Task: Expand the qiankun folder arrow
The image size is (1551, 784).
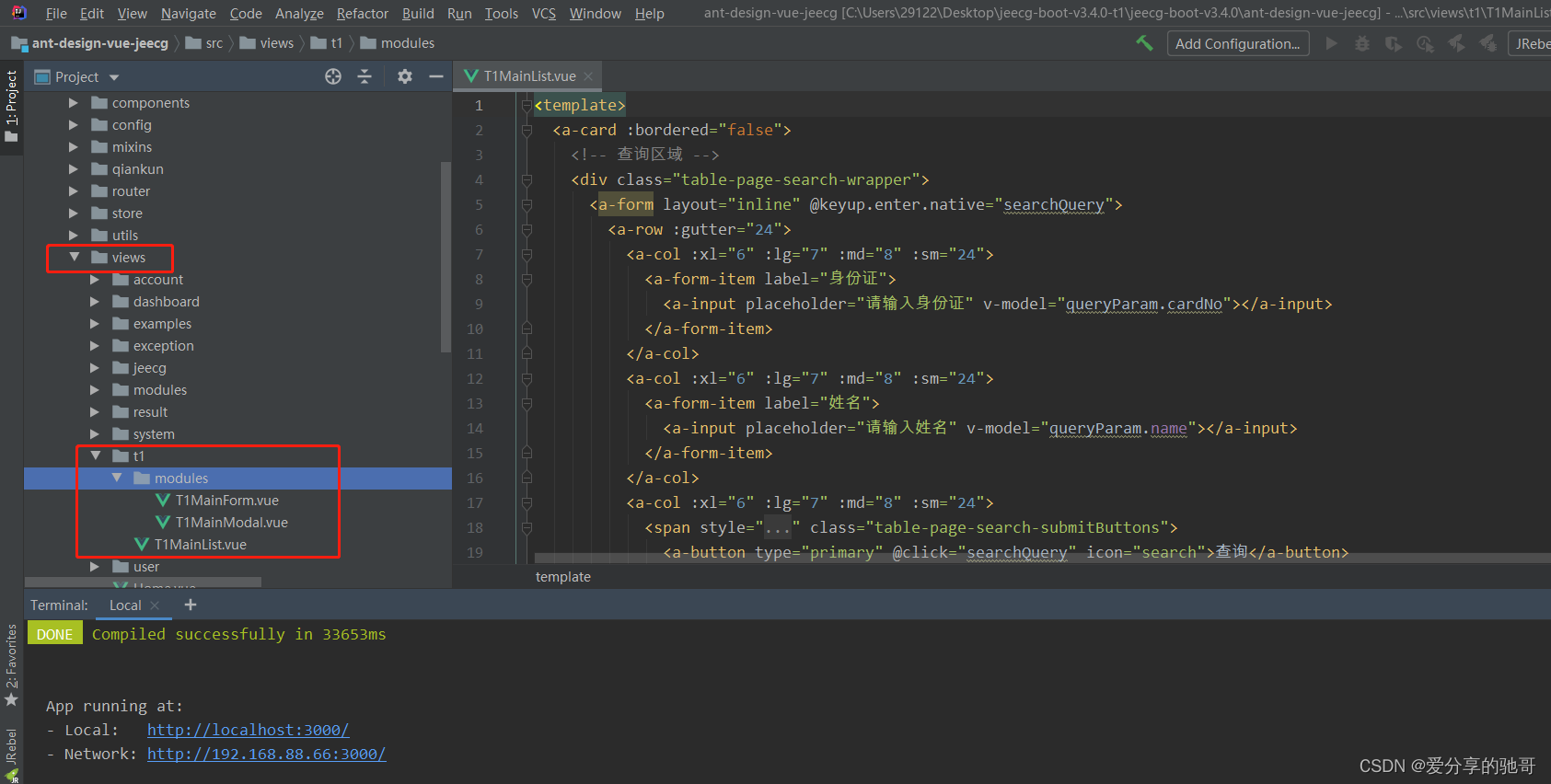Action: coord(74,169)
